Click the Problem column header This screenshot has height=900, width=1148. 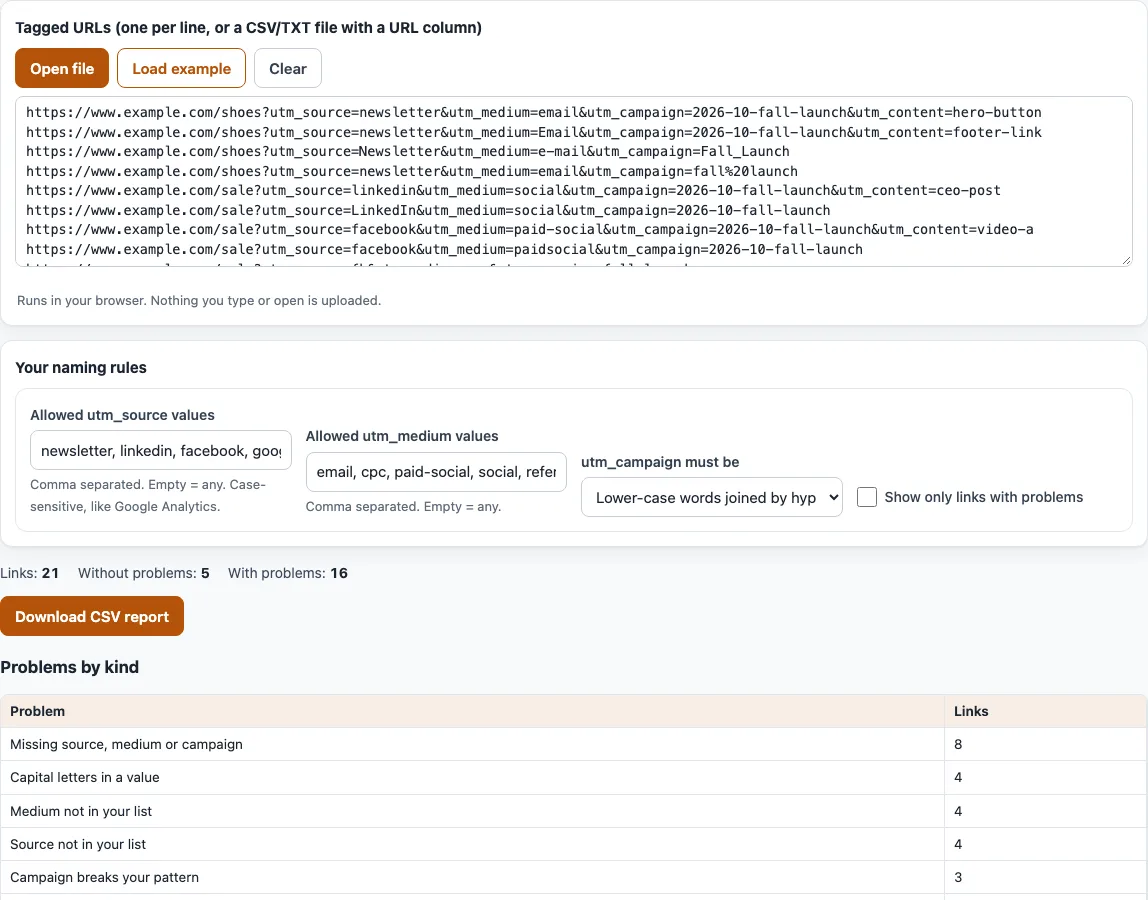[x=472, y=711]
